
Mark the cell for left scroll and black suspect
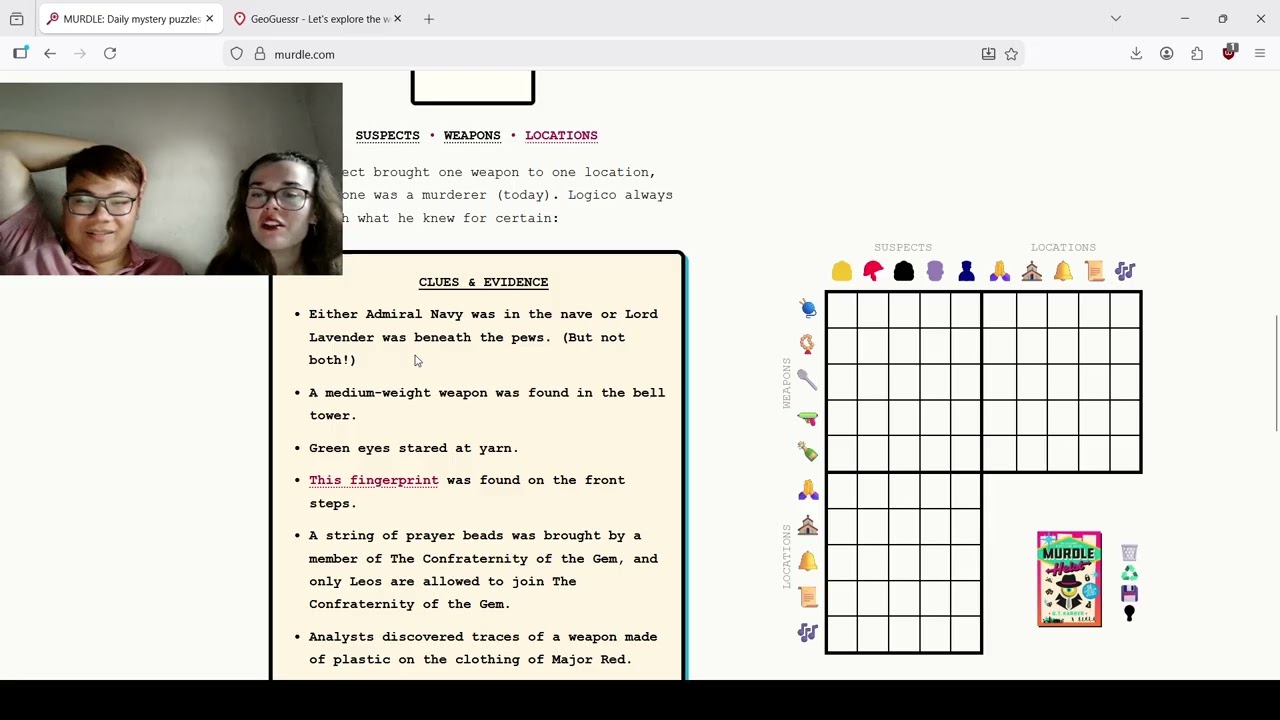tap(904, 599)
